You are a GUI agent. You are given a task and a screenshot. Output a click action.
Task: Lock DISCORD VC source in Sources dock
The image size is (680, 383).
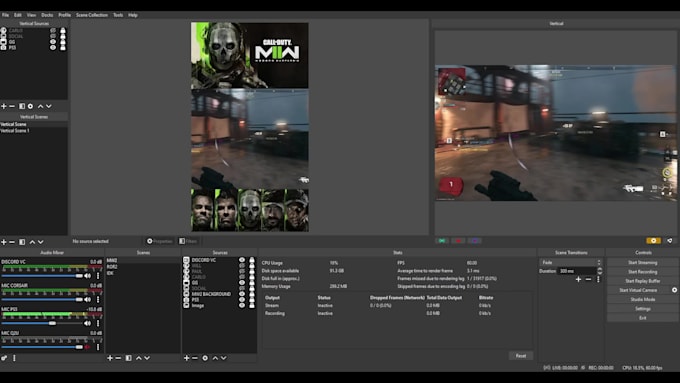tap(252, 260)
